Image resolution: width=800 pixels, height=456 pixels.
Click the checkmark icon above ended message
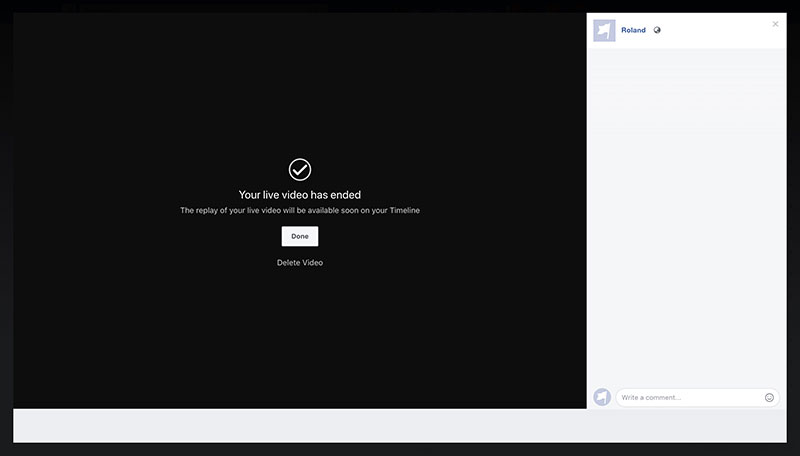tap(300, 169)
